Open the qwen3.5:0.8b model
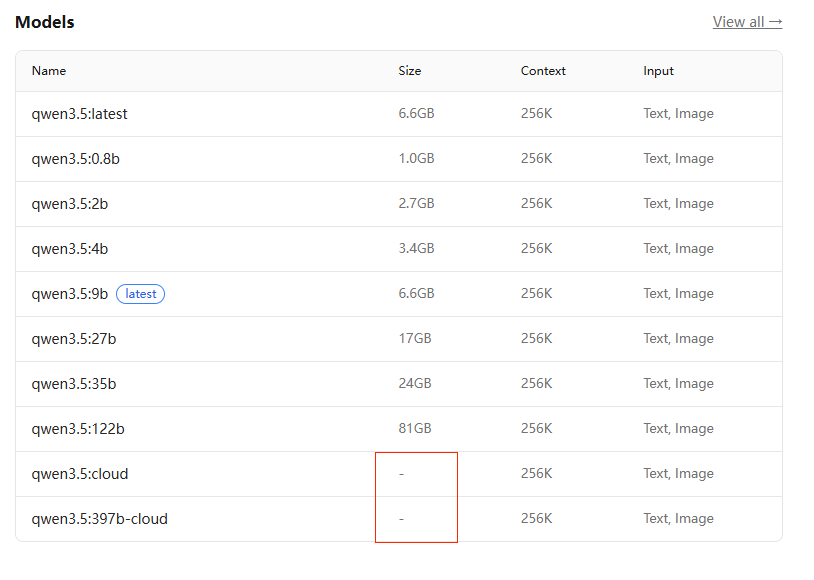This screenshot has height=580, width=814. click(75, 158)
